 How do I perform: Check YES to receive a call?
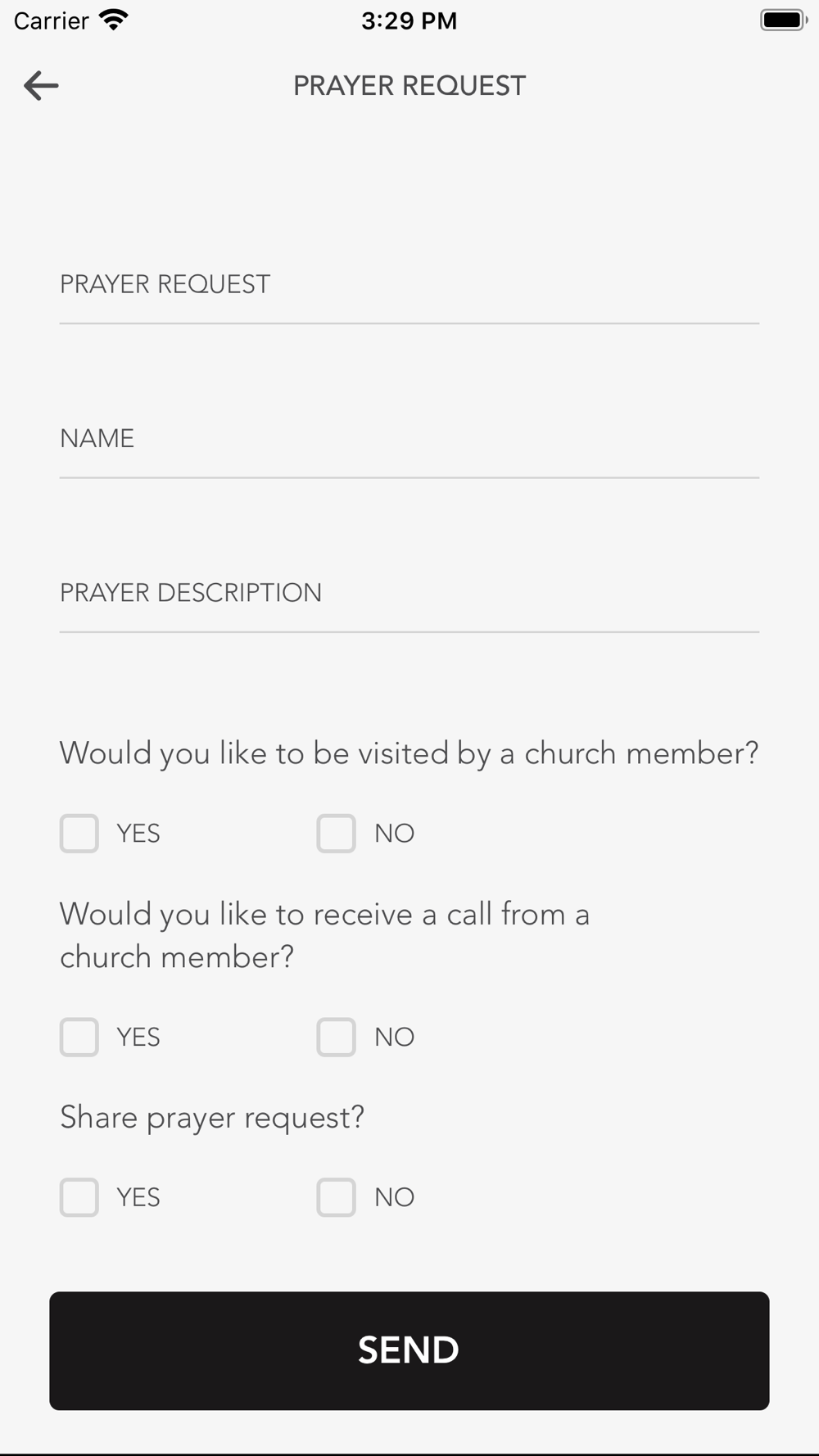point(79,1038)
